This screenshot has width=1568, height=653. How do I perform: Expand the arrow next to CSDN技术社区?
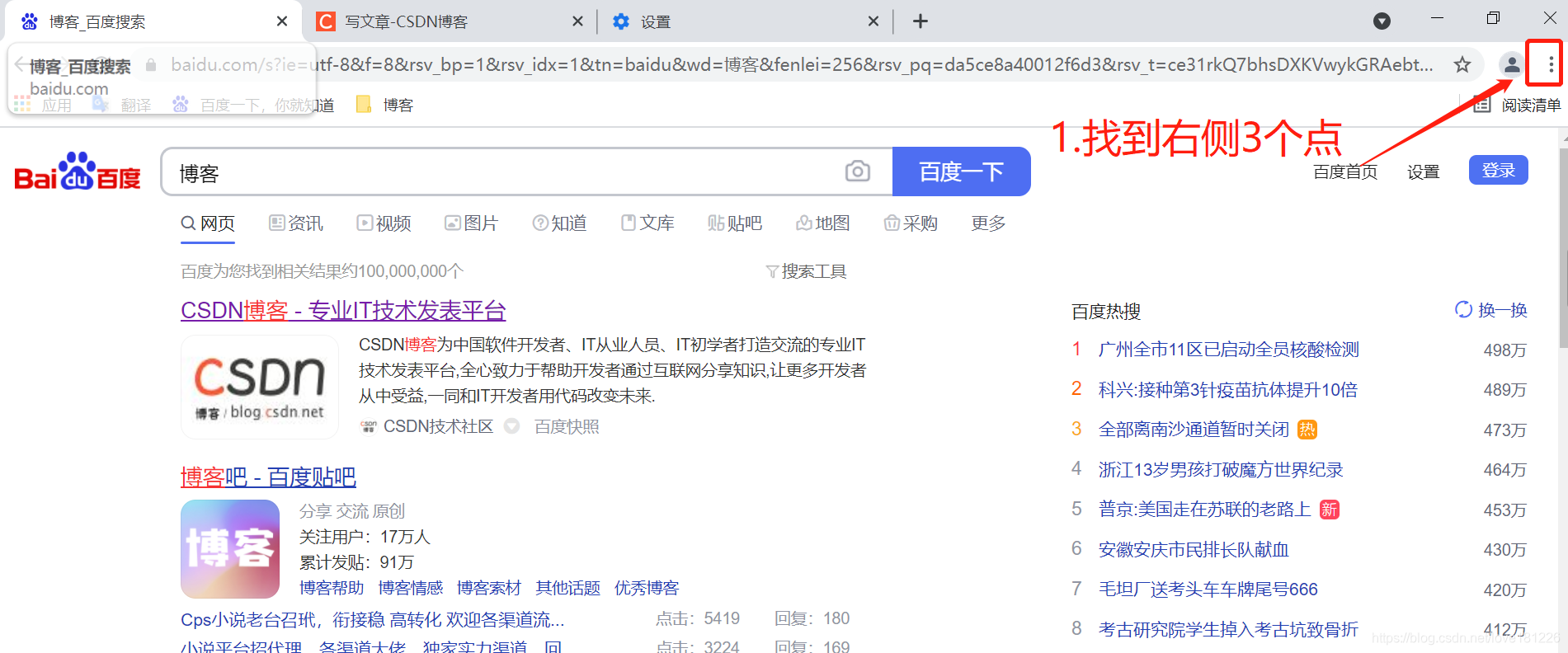pyautogui.click(x=512, y=426)
